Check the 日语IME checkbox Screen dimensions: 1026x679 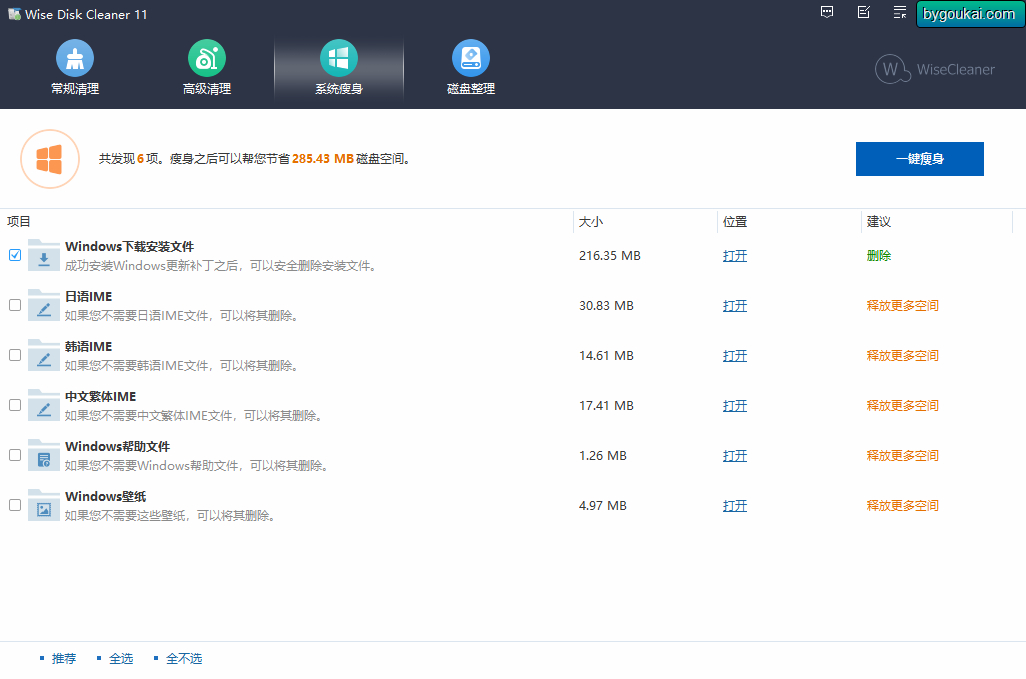[x=15, y=305]
